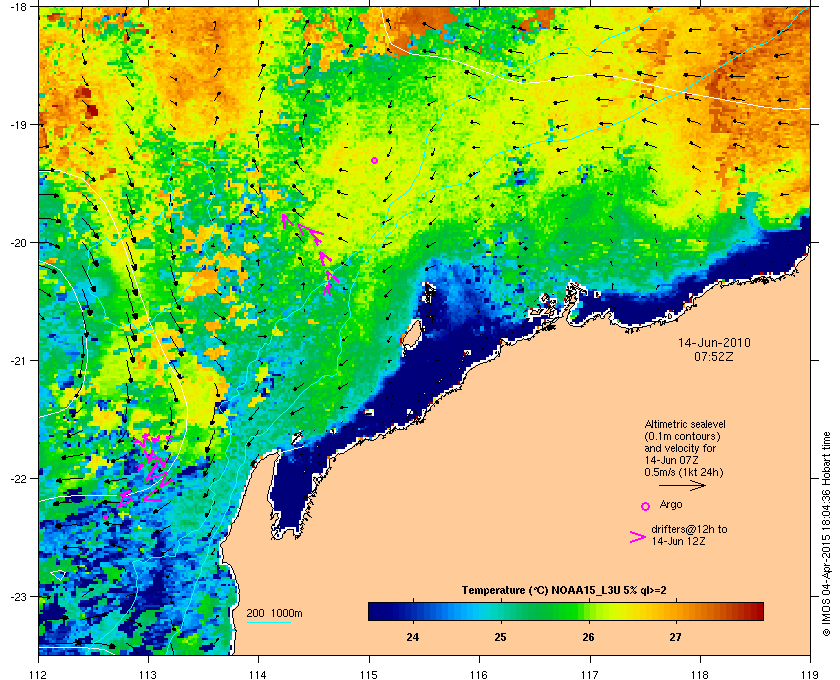Click latitude axis label -23
The height and width of the screenshot is (680, 840).
pyautogui.click(x=18, y=596)
